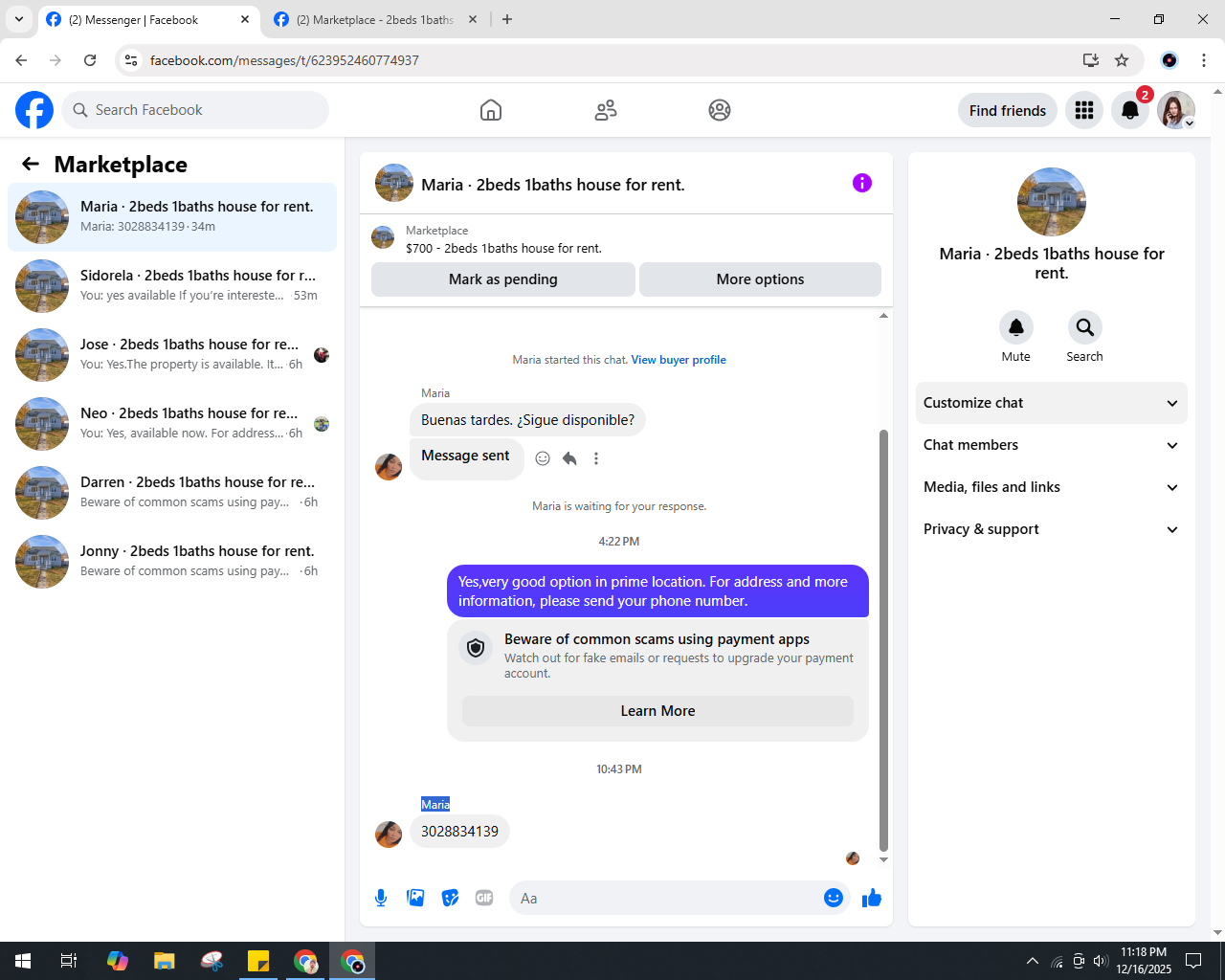The image size is (1225, 980).
Task: Open the Jose conversation
Action: click(x=172, y=355)
